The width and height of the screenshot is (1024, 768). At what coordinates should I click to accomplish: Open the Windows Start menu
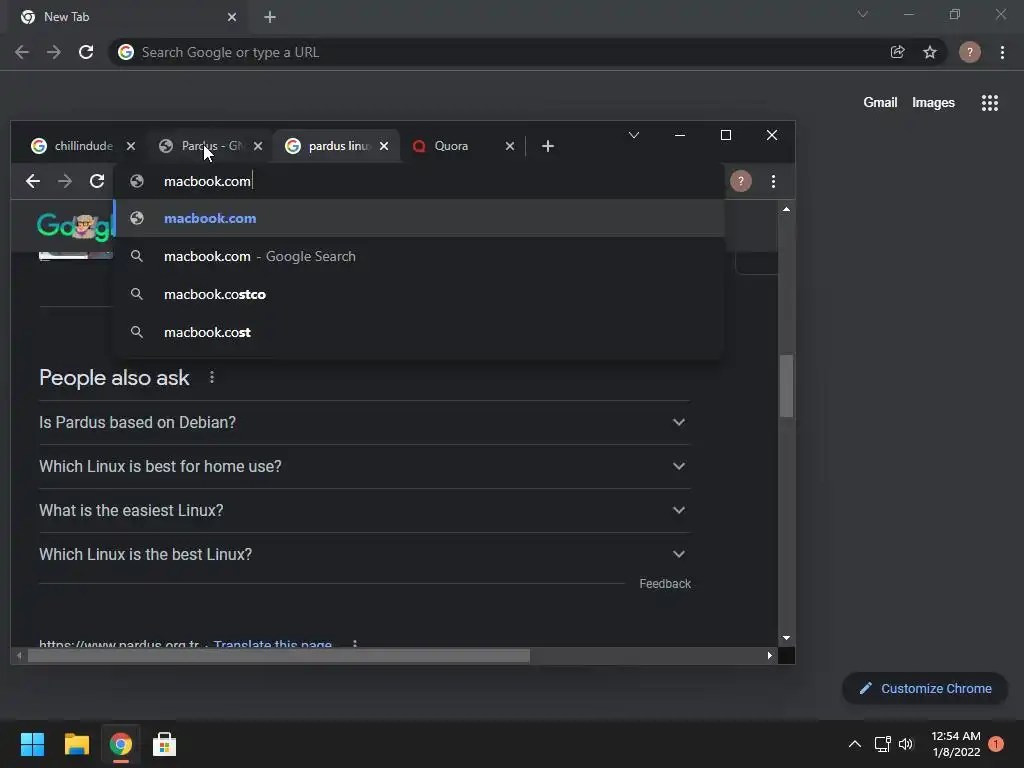(x=33, y=744)
